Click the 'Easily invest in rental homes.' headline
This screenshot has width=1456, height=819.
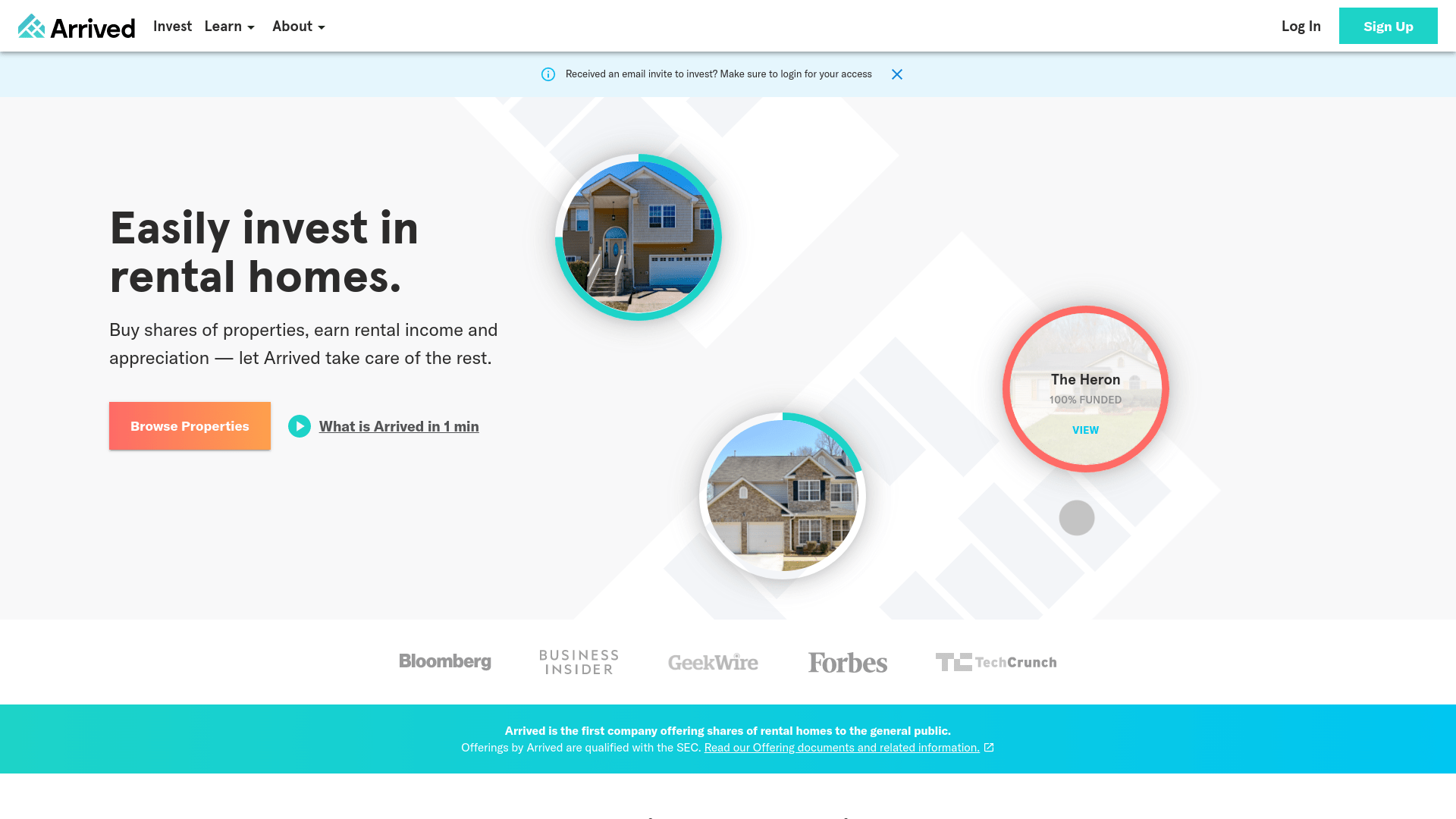click(x=264, y=252)
